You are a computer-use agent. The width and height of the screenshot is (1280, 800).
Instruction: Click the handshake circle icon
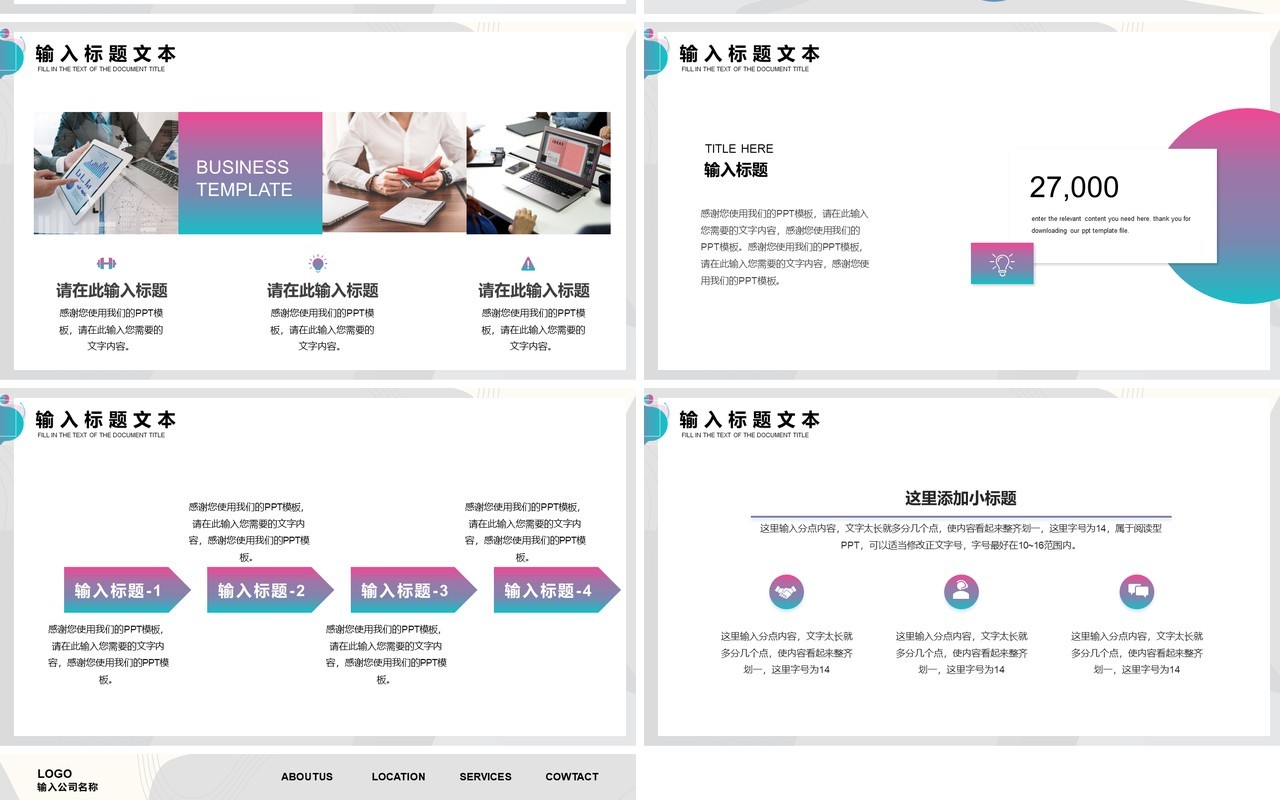point(787,591)
